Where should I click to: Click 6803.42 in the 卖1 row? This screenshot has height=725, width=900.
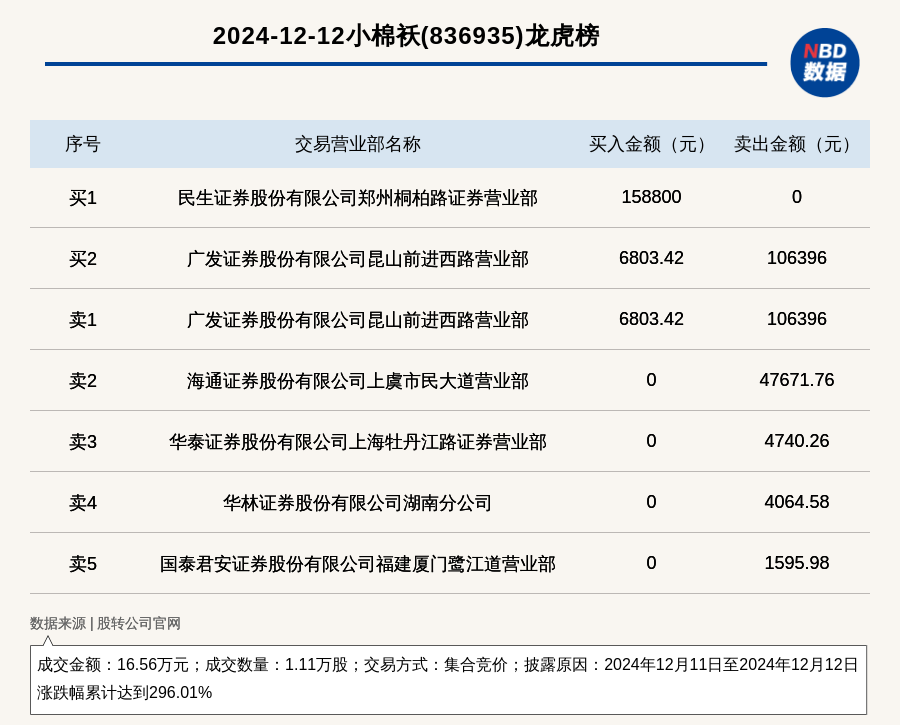tap(651, 319)
